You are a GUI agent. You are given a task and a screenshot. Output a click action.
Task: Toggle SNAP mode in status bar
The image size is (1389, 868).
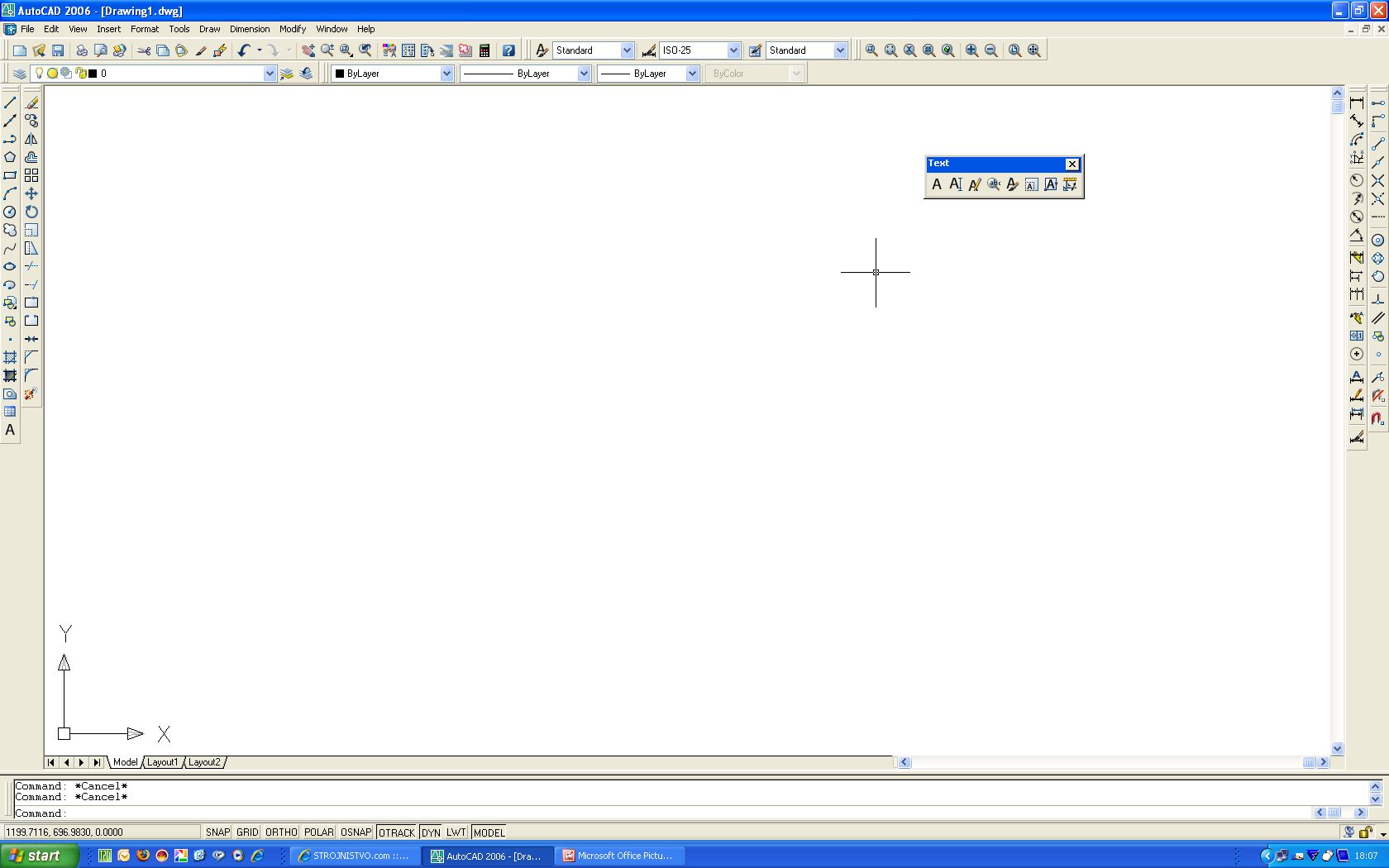[217, 832]
